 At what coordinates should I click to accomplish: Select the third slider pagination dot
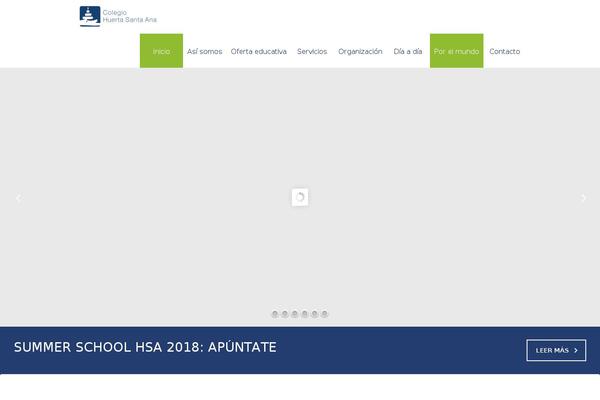[x=295, y=314]
